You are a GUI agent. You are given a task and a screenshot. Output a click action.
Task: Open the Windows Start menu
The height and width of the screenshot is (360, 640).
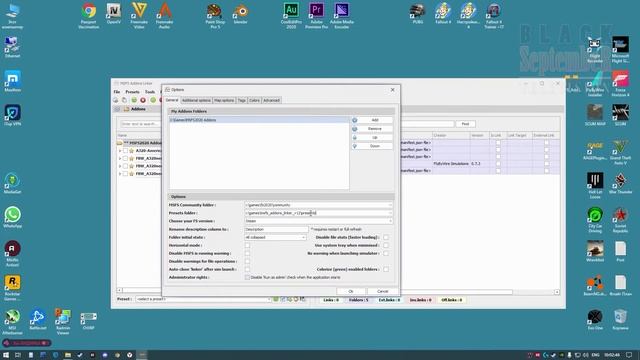pyautogui.click(x=6, y=355)
